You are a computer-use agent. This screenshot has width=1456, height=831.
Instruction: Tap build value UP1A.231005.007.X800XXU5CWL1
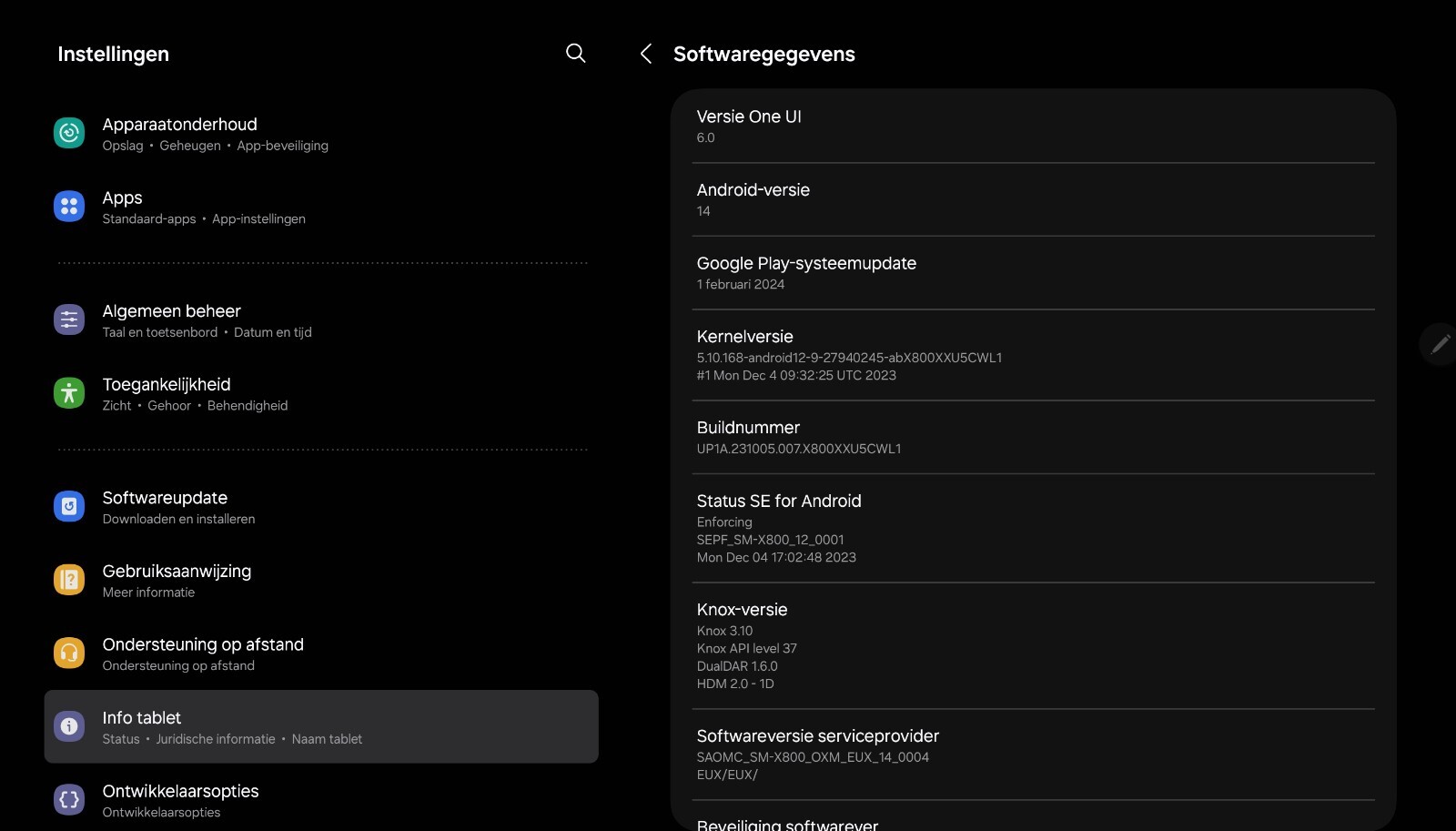click(798, 449)
